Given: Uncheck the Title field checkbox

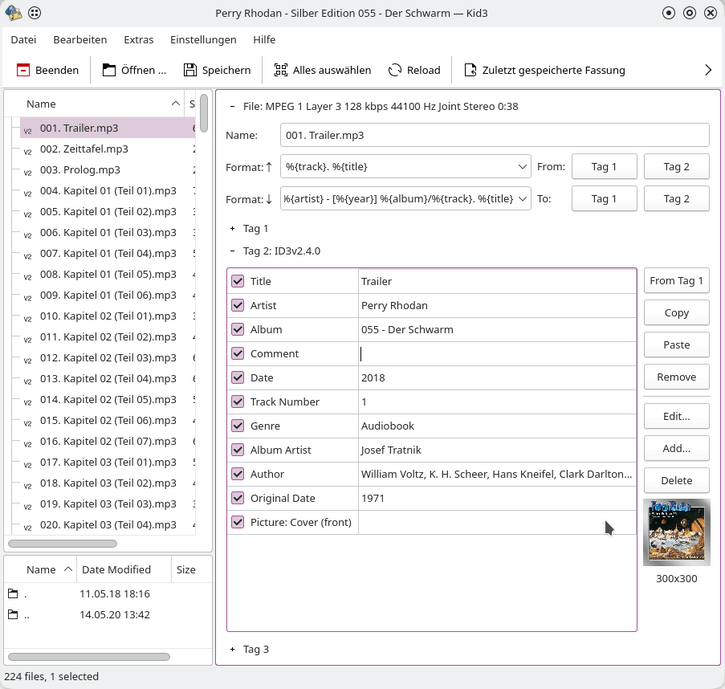Looking at the screenshot, I should coord(238,281).
